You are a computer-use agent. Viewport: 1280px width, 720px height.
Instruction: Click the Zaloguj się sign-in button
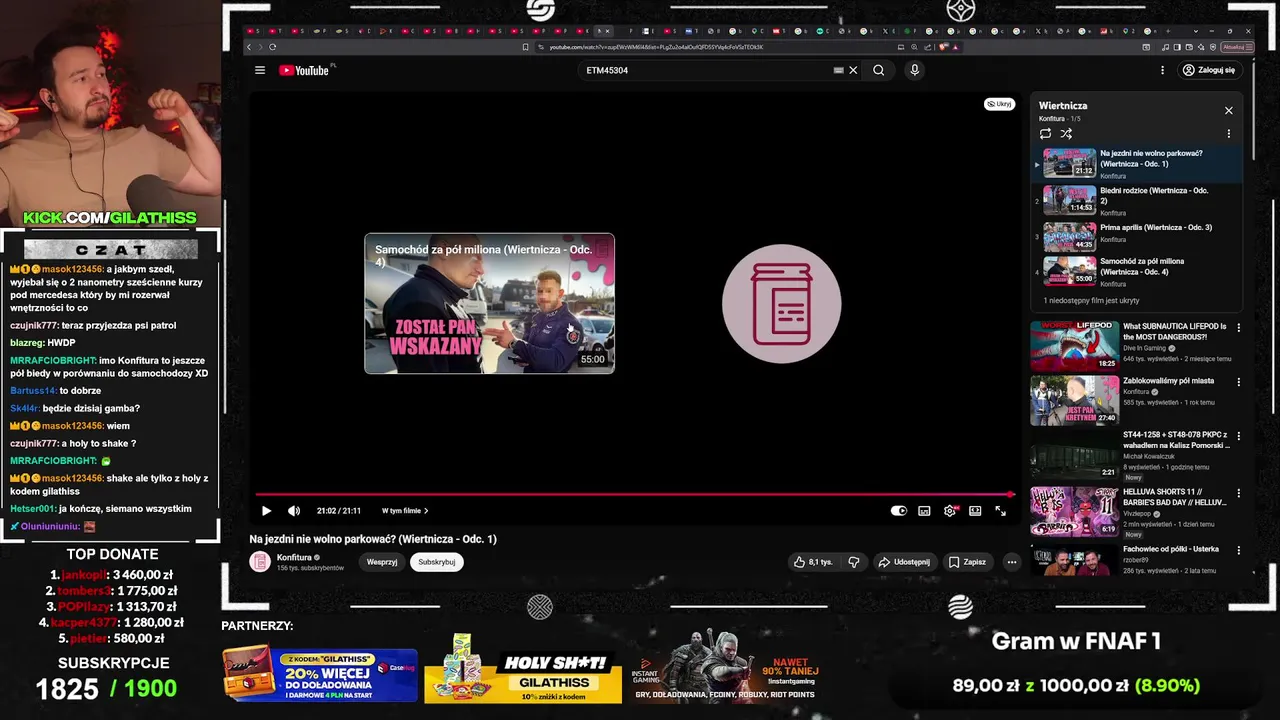coord(1208,70)
